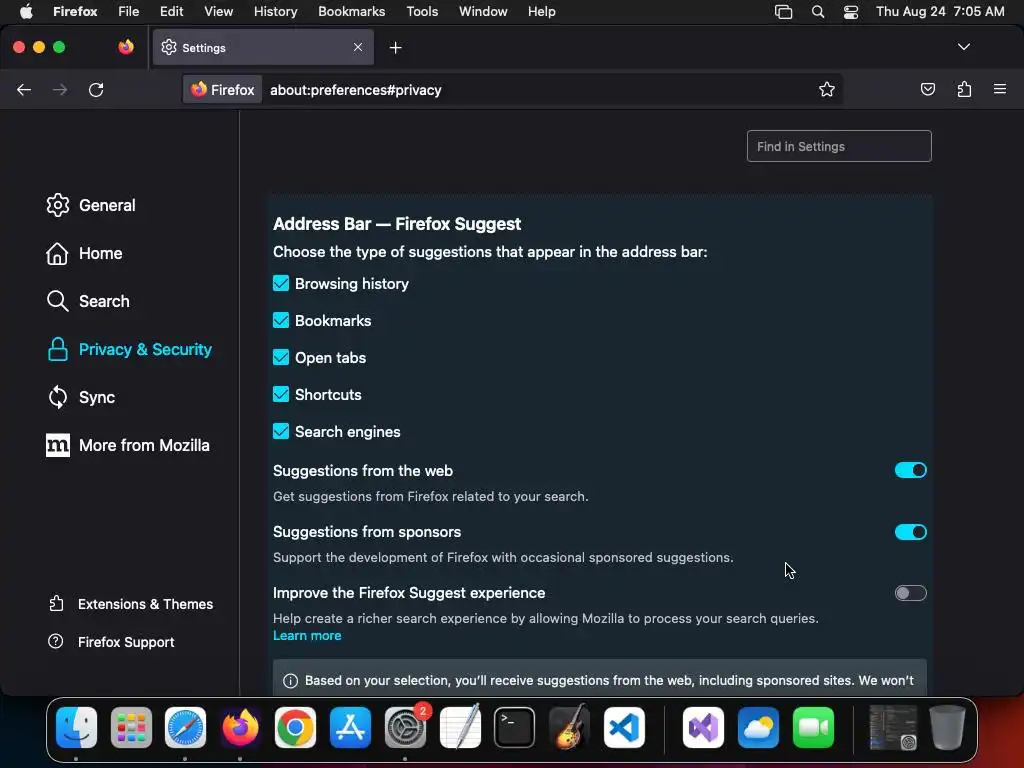Open the Help menu
Image resolution: width=1024 pixels, height=768 pixels.
pyautogui.click(x=541, y=12)
